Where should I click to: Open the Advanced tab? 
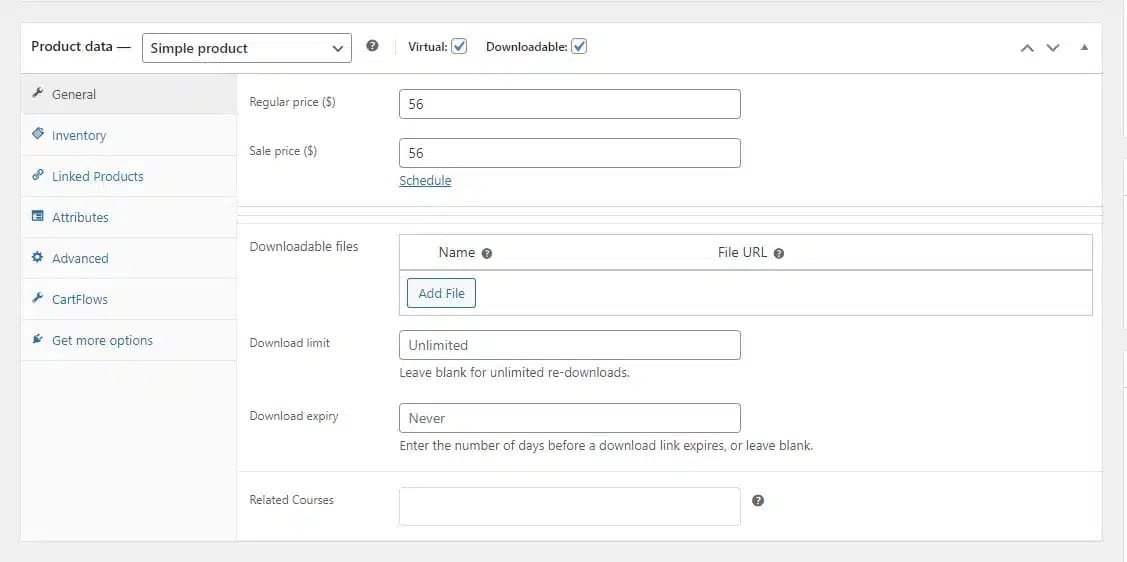click(129, 258)
